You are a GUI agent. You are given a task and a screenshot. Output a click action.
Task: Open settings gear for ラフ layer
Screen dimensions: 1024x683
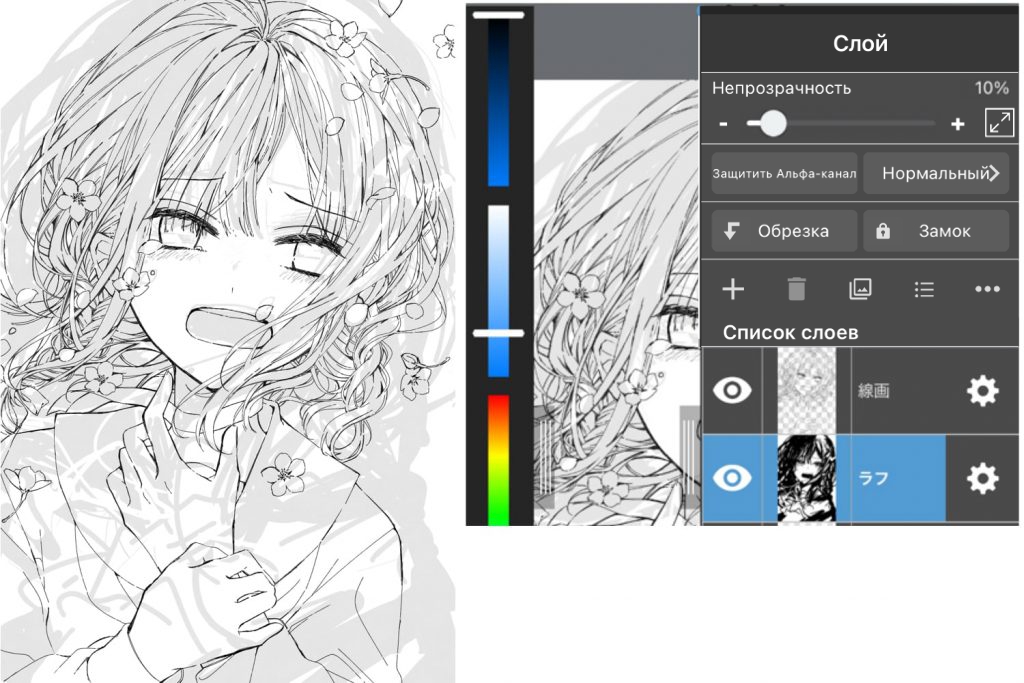coord(982,478)
